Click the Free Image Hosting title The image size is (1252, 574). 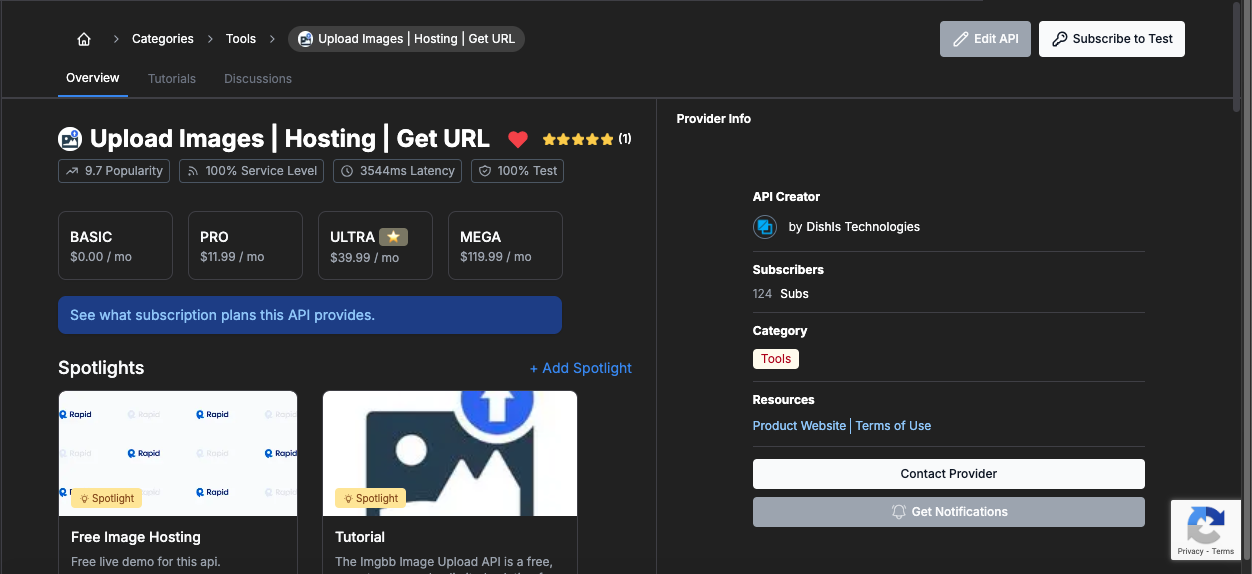(x=136, y=537)
